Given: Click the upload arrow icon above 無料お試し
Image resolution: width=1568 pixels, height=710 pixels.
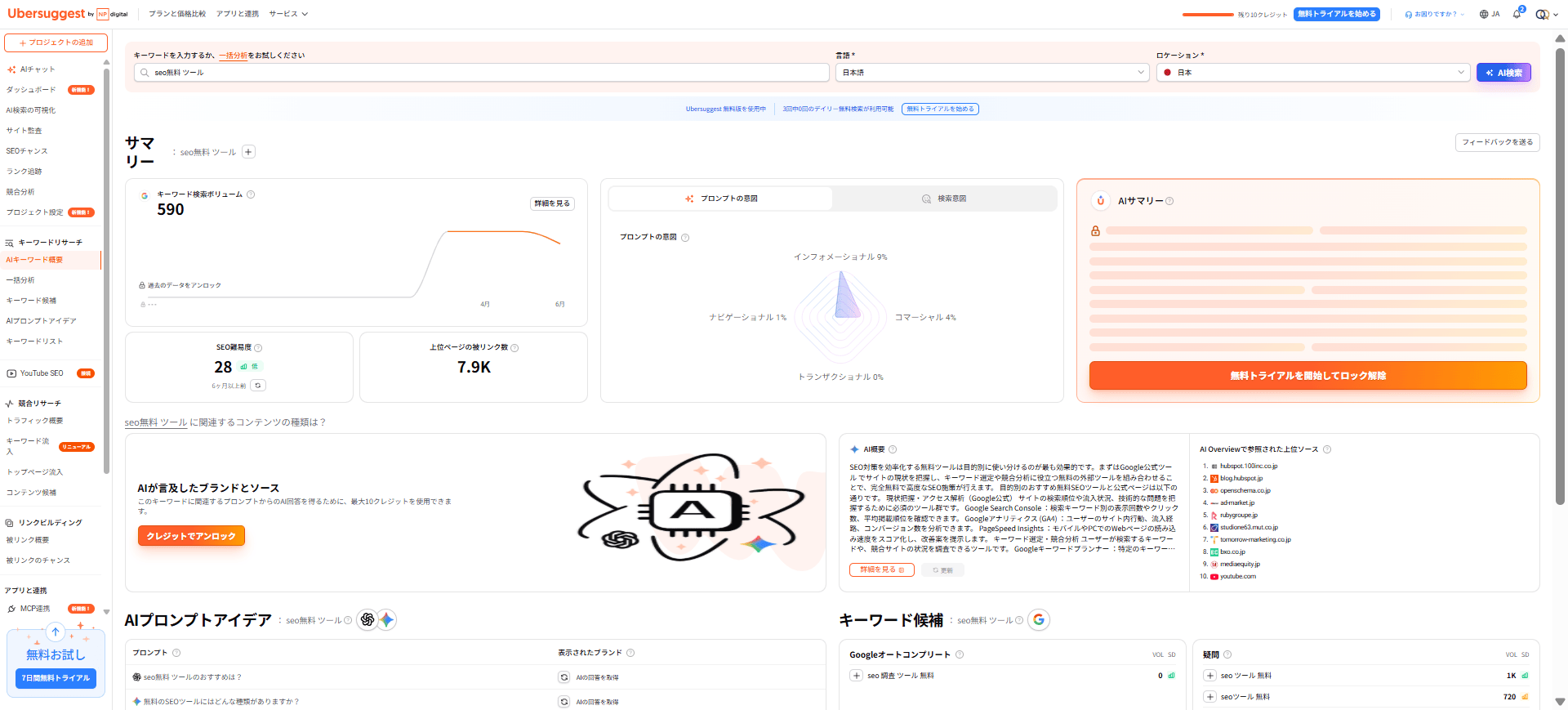Looking at the screenshot, I should 56,632.
